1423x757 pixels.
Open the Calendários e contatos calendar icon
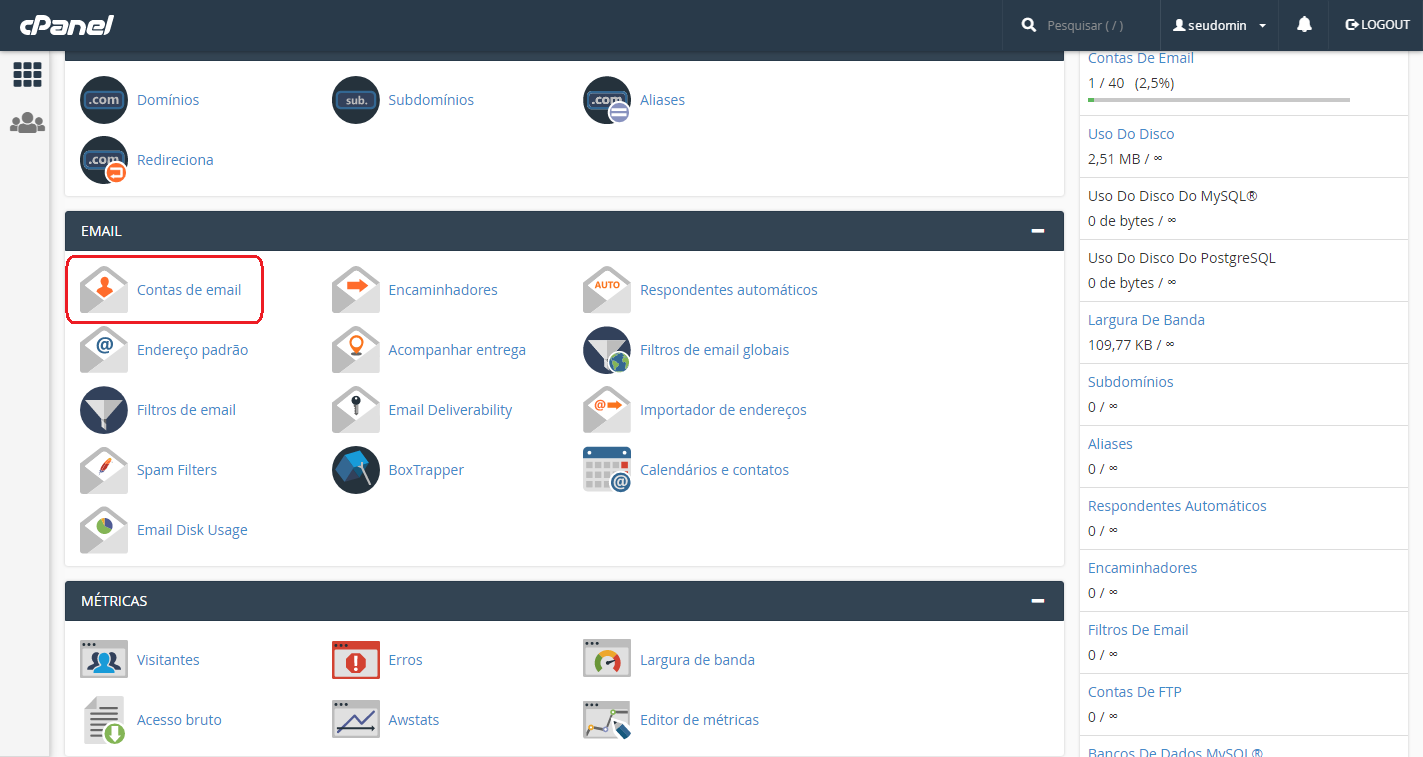[607, 470]
